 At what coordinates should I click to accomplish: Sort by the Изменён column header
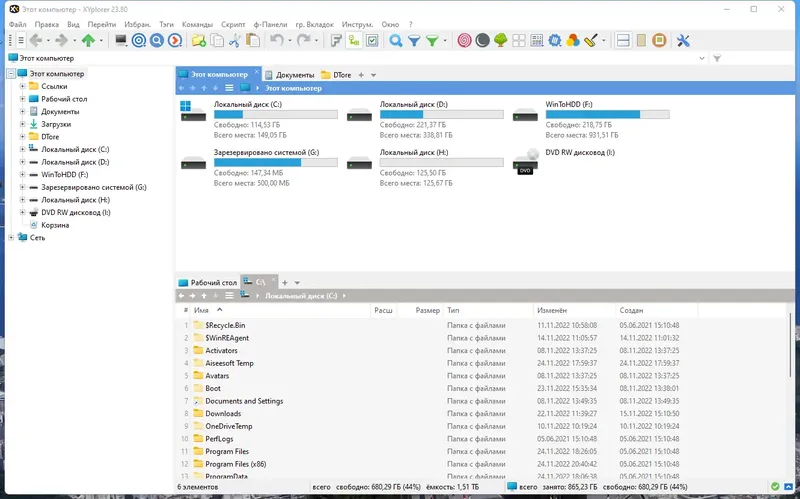coord(574,310)
